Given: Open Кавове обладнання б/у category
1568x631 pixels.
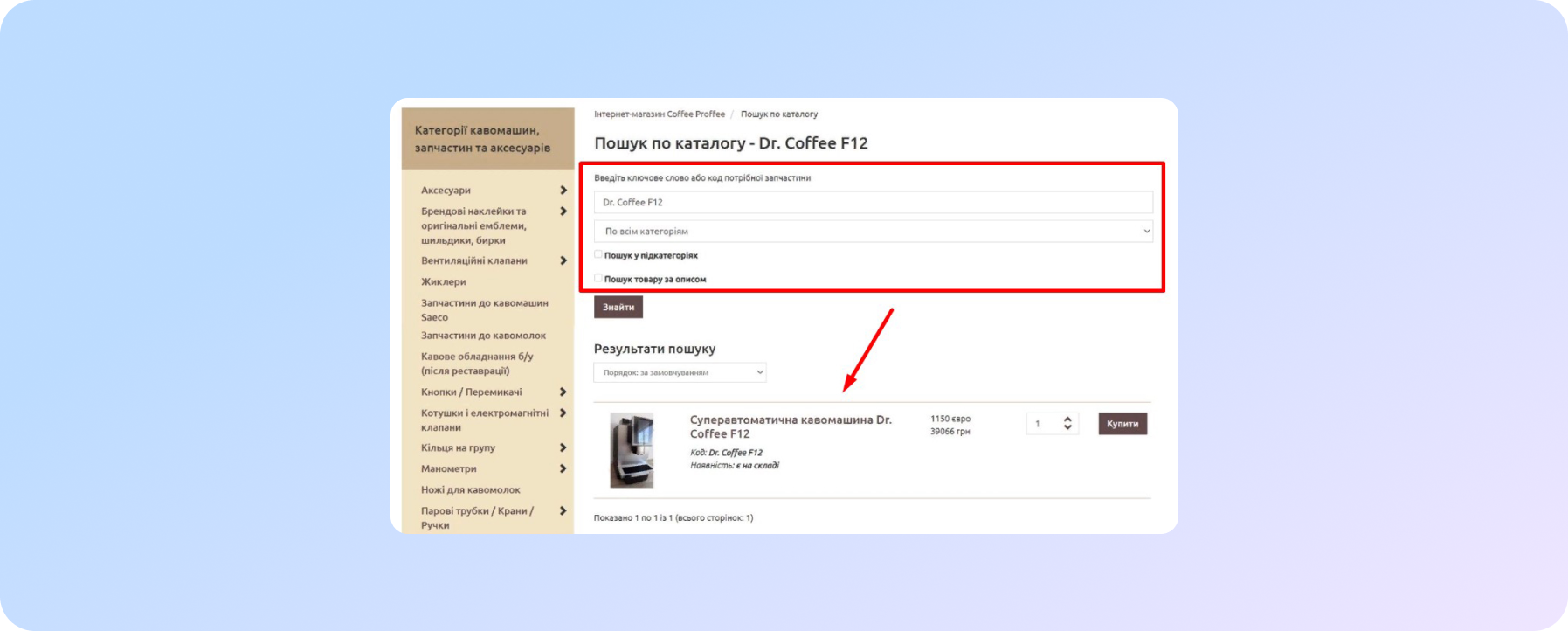Looking at the screenshot, I should [477, 364].
